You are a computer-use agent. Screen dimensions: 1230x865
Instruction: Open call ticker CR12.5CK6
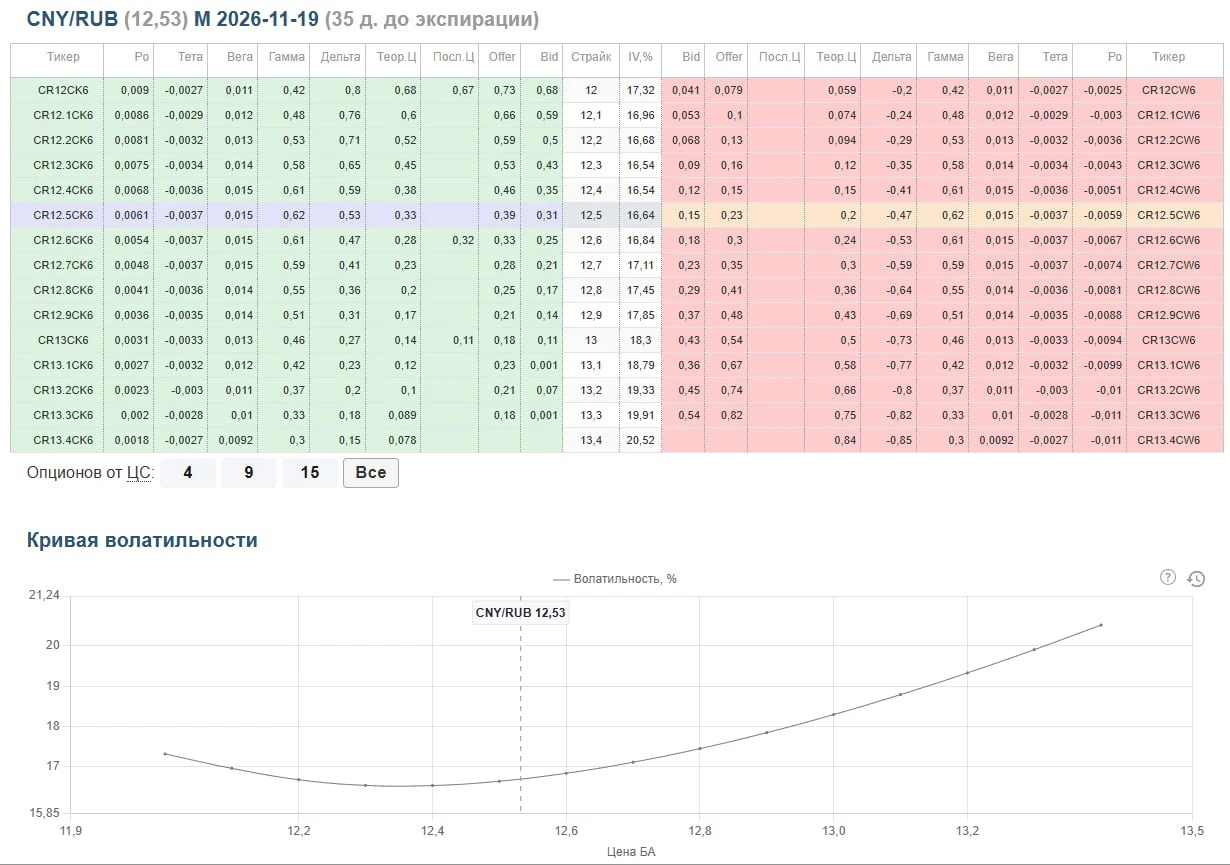pyautogui.click(x=63, y=215)
